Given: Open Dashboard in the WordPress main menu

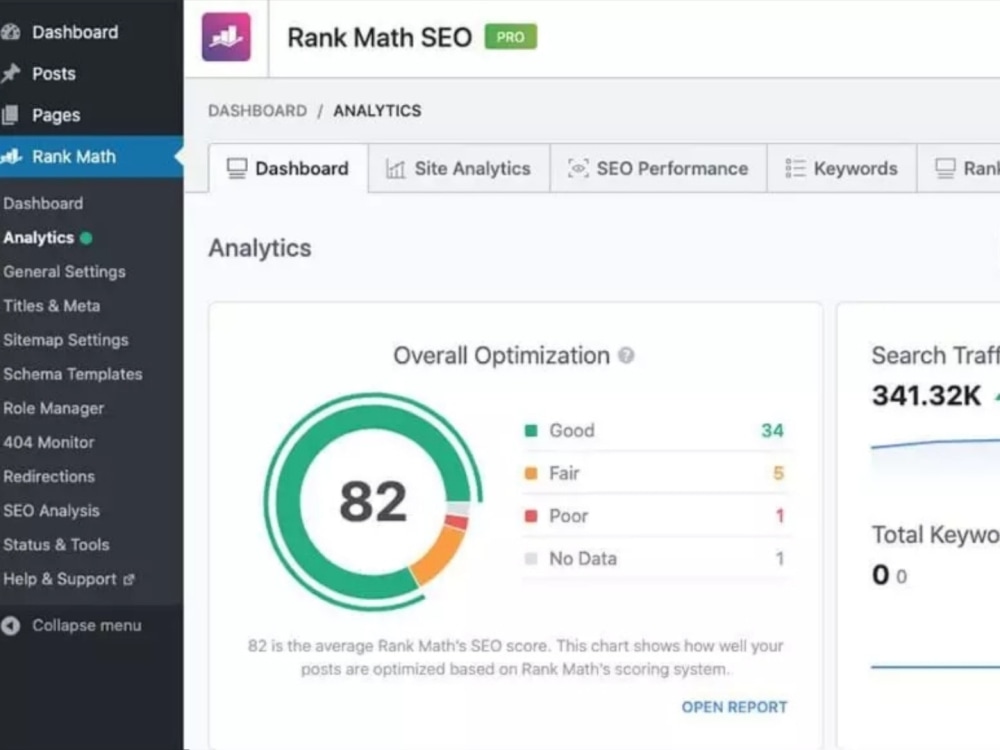Looking at the screenshot, I should click(x=75, y=32).
